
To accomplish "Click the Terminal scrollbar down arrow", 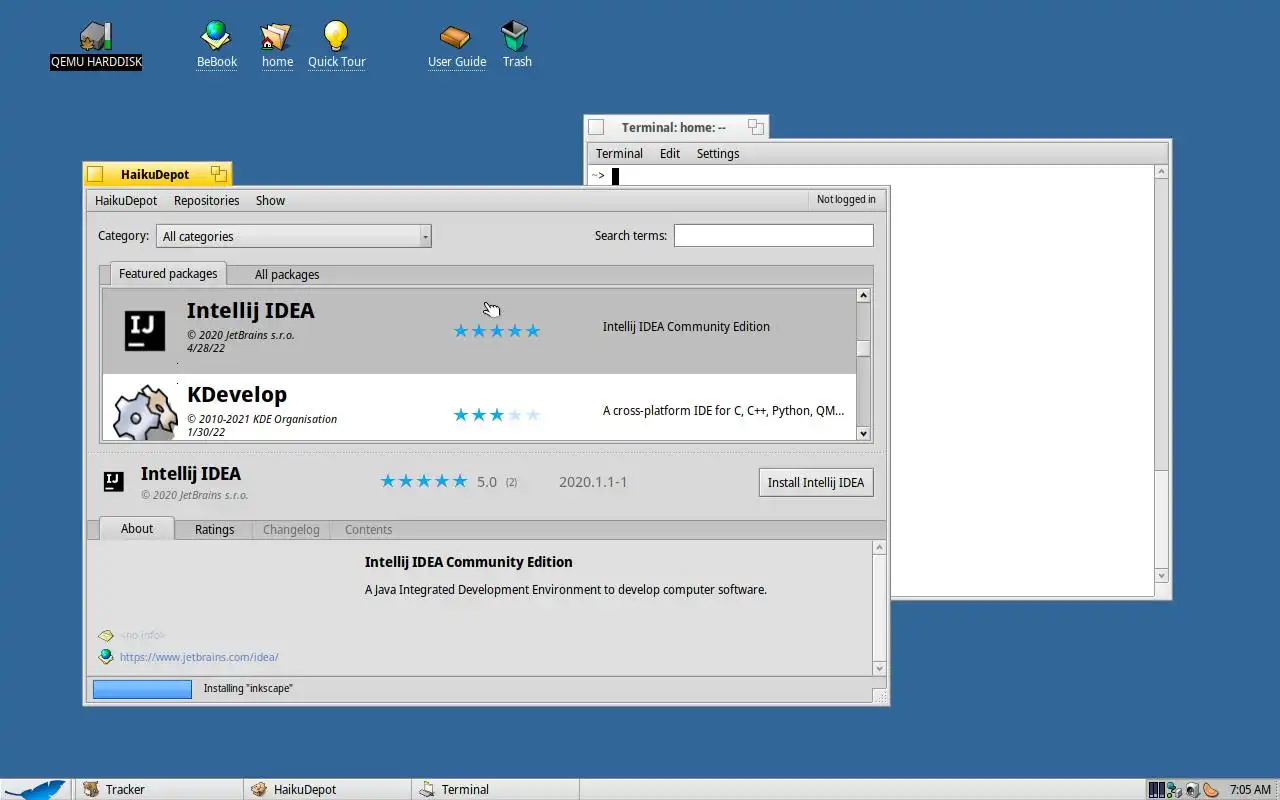I will pyautogui.click(x=1161, y=575).
